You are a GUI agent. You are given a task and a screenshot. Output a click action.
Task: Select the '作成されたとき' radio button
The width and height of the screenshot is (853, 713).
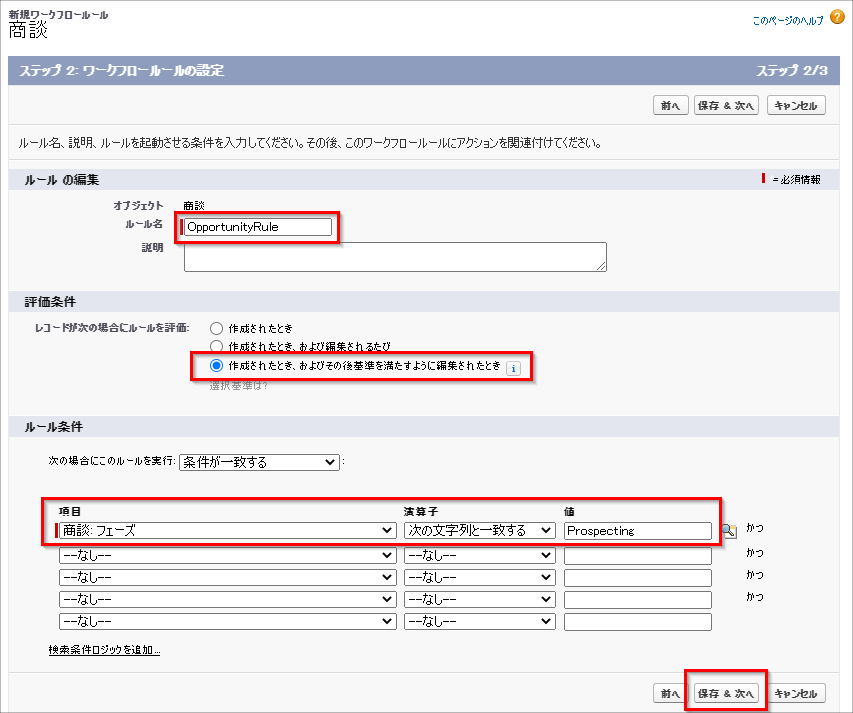[216, 328]
